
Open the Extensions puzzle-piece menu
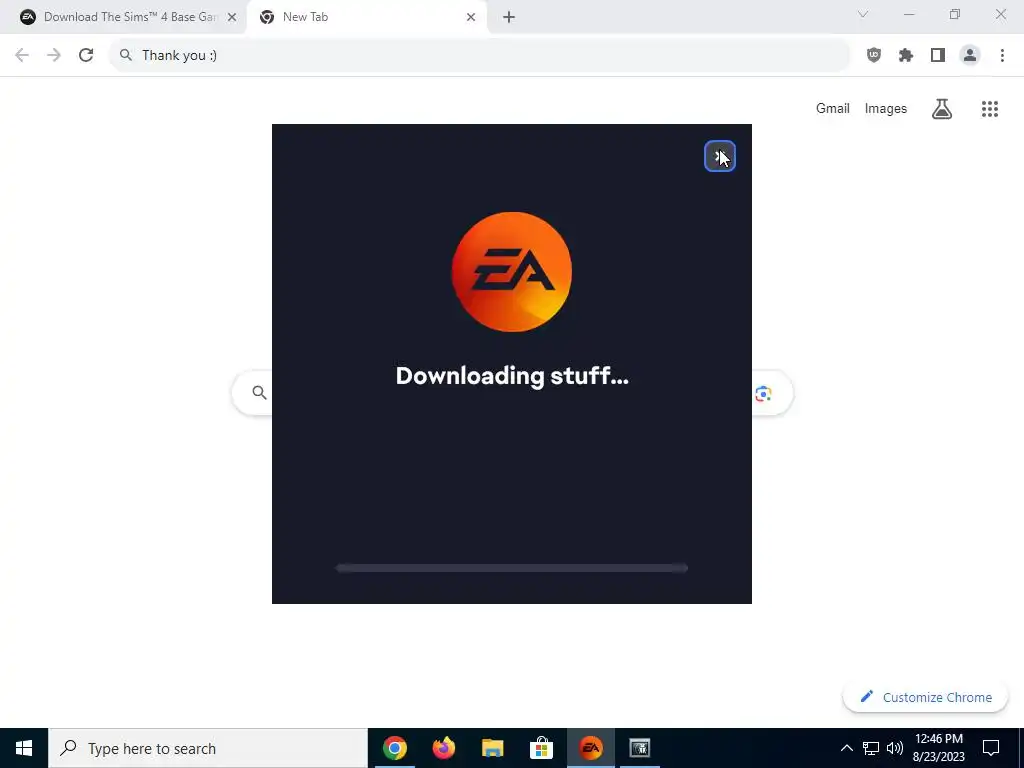[906, 55]
